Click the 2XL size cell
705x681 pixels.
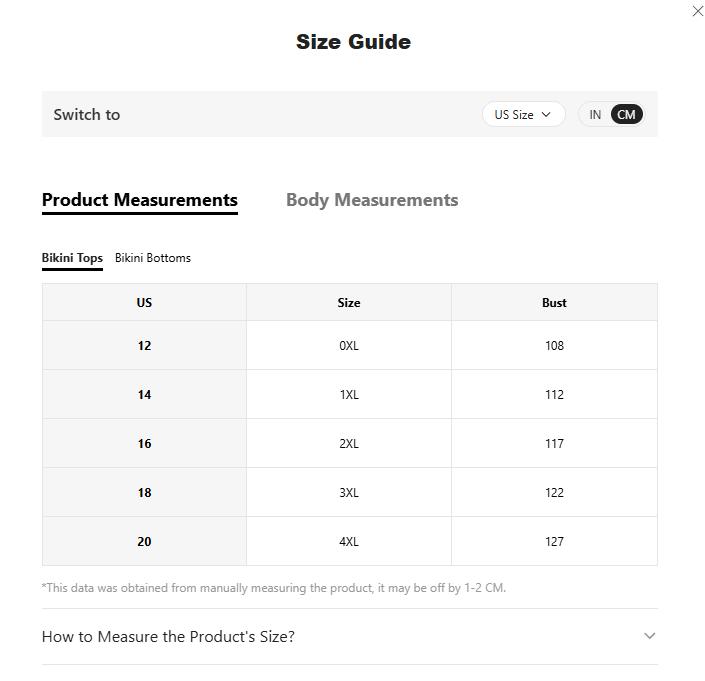349,444
